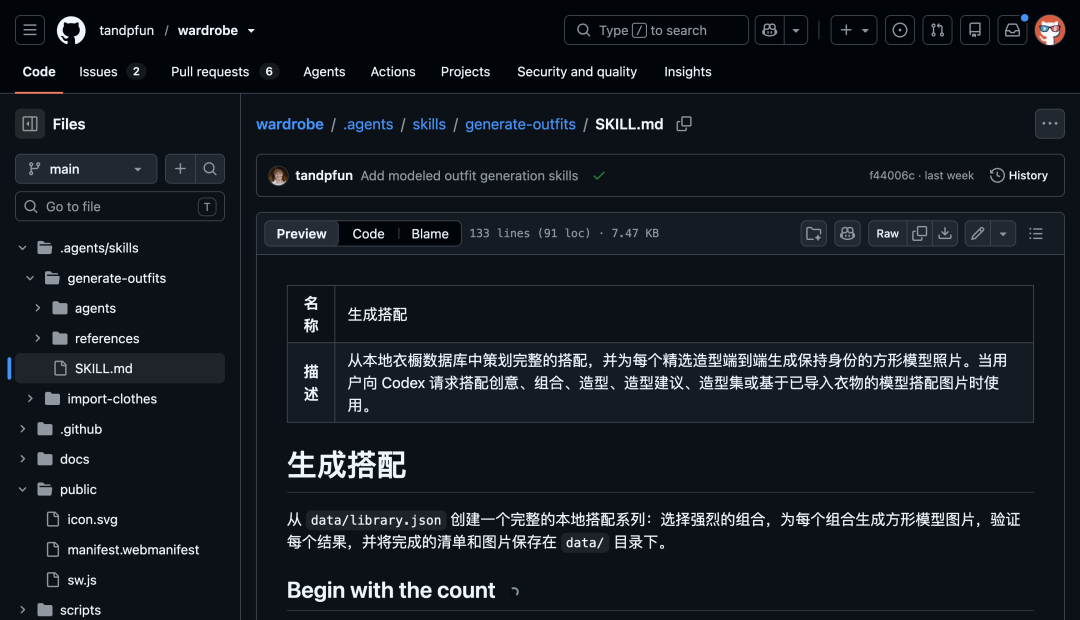Expand the .github folder
This screenshot has width=1080, height=620.
coord(23,429)
